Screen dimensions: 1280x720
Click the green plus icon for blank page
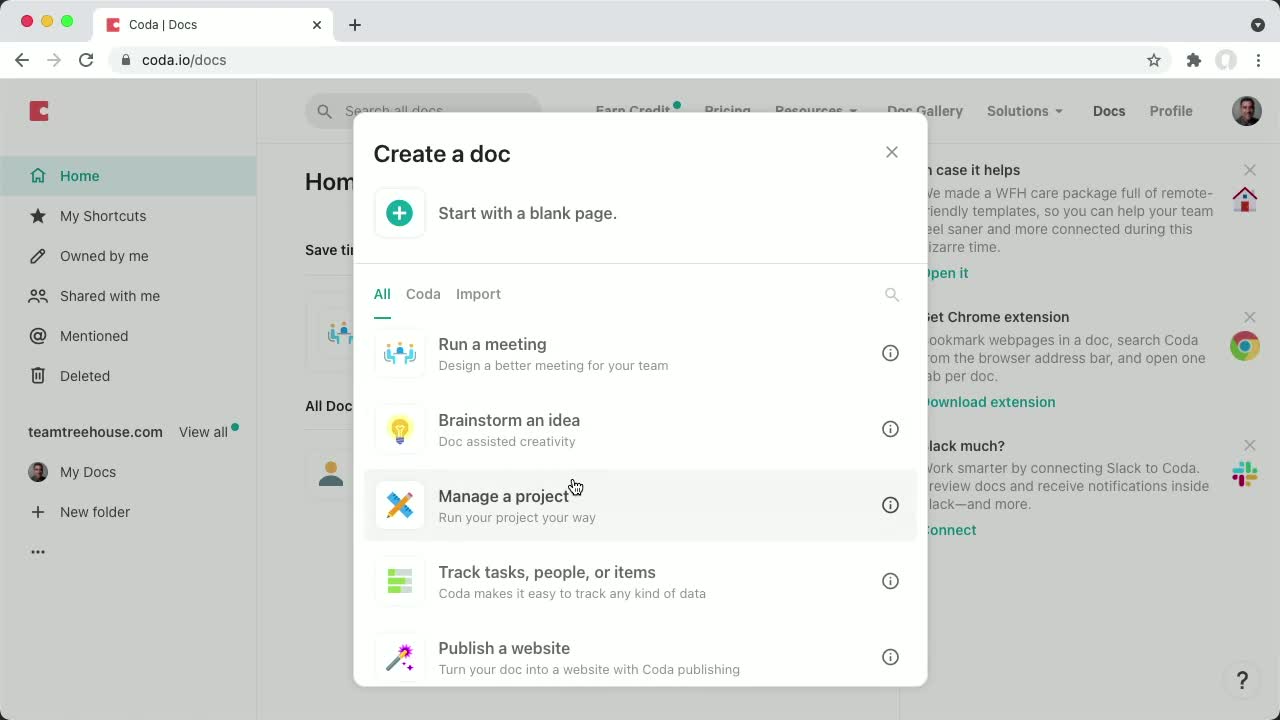[399, 212]
